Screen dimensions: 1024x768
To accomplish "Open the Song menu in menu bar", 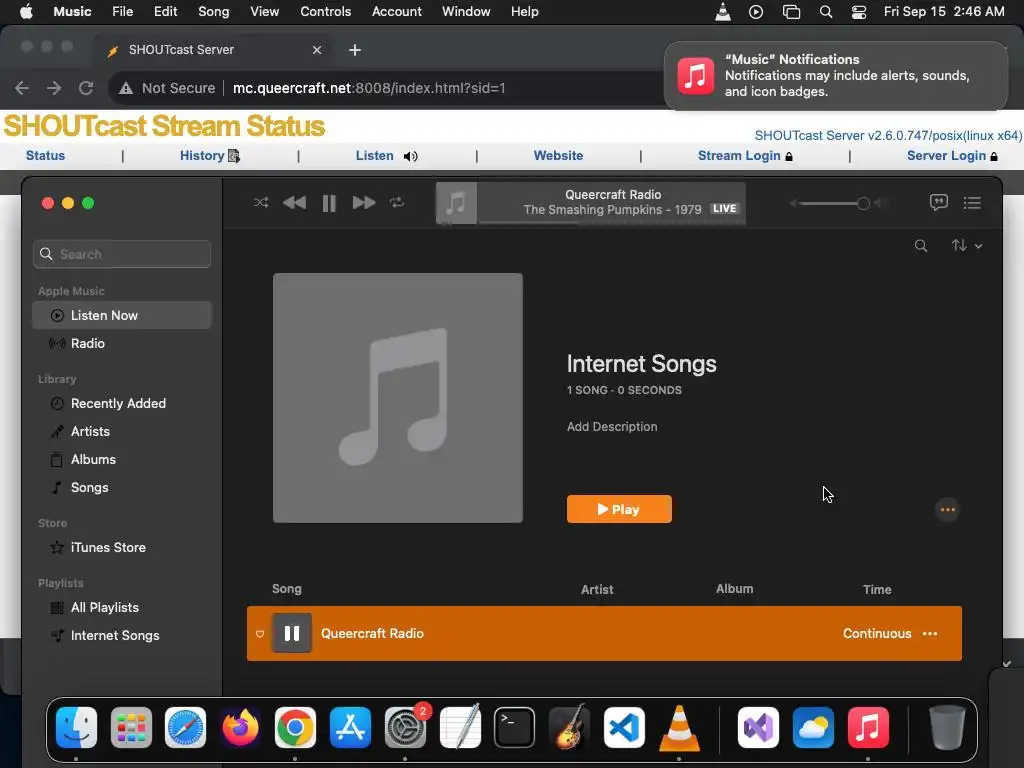I will [214, 12].
